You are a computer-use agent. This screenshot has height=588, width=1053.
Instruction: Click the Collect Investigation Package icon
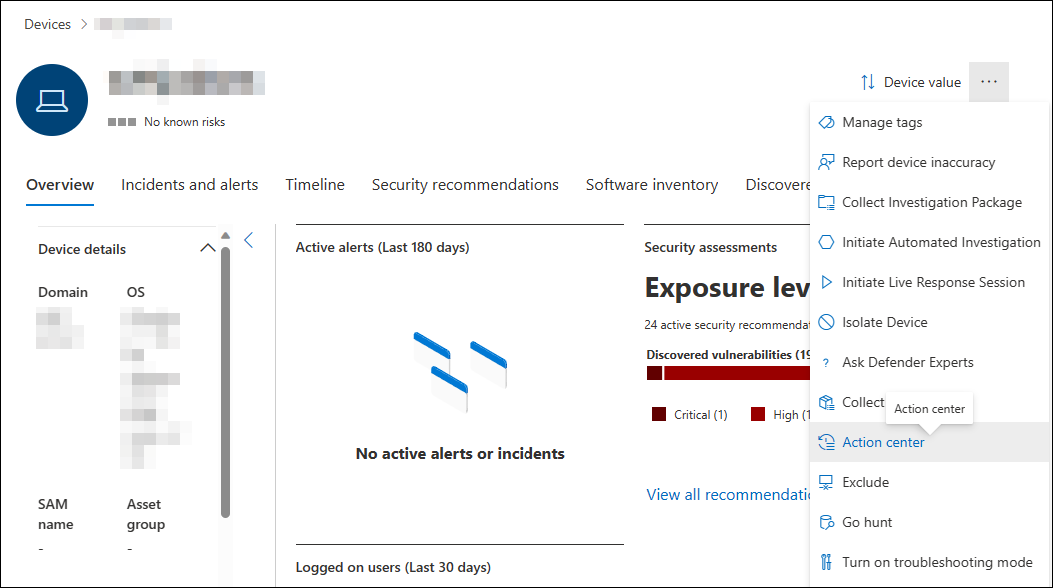click(827, 202)
